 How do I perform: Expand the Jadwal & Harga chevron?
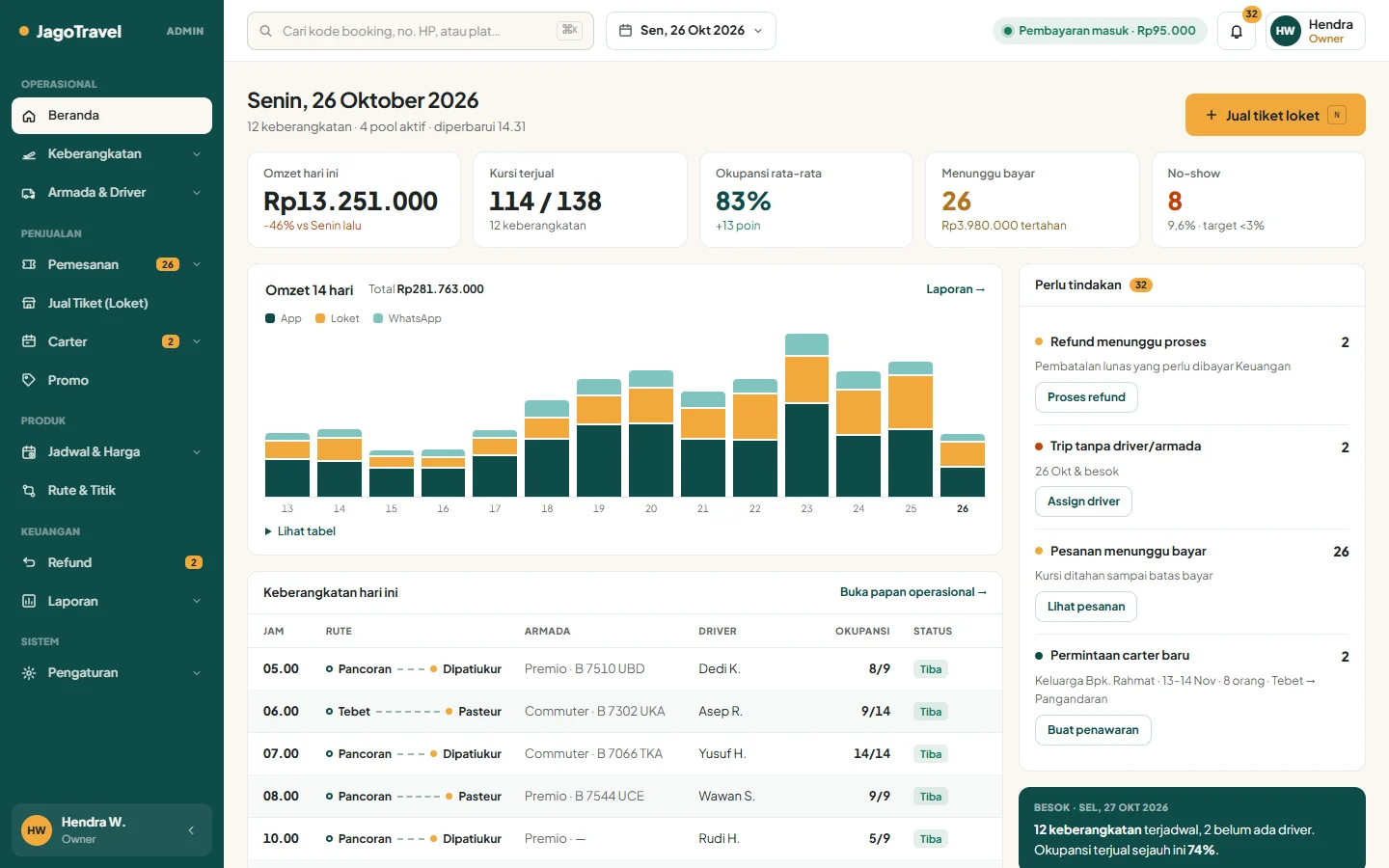coord(197,451)
